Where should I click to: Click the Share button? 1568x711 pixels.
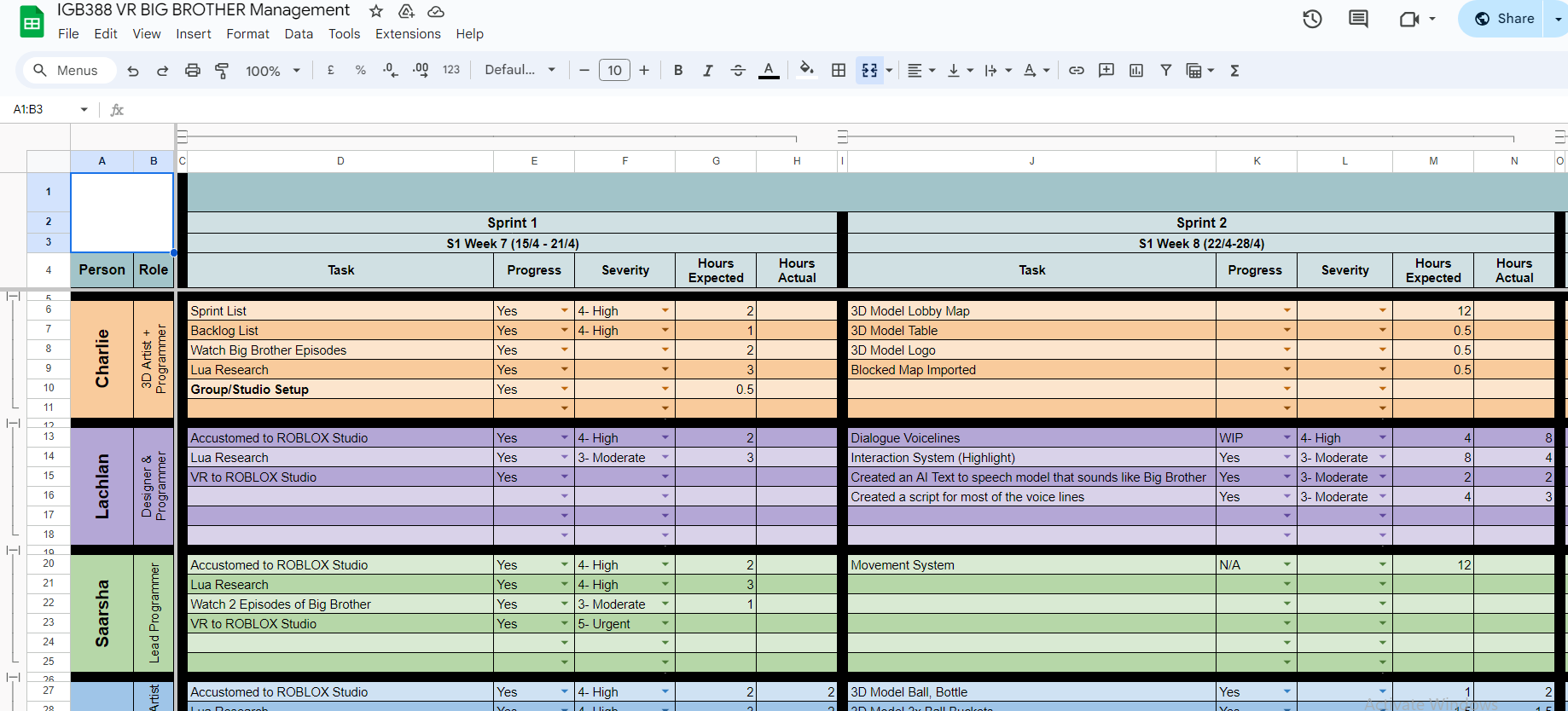pos(1504,19)
